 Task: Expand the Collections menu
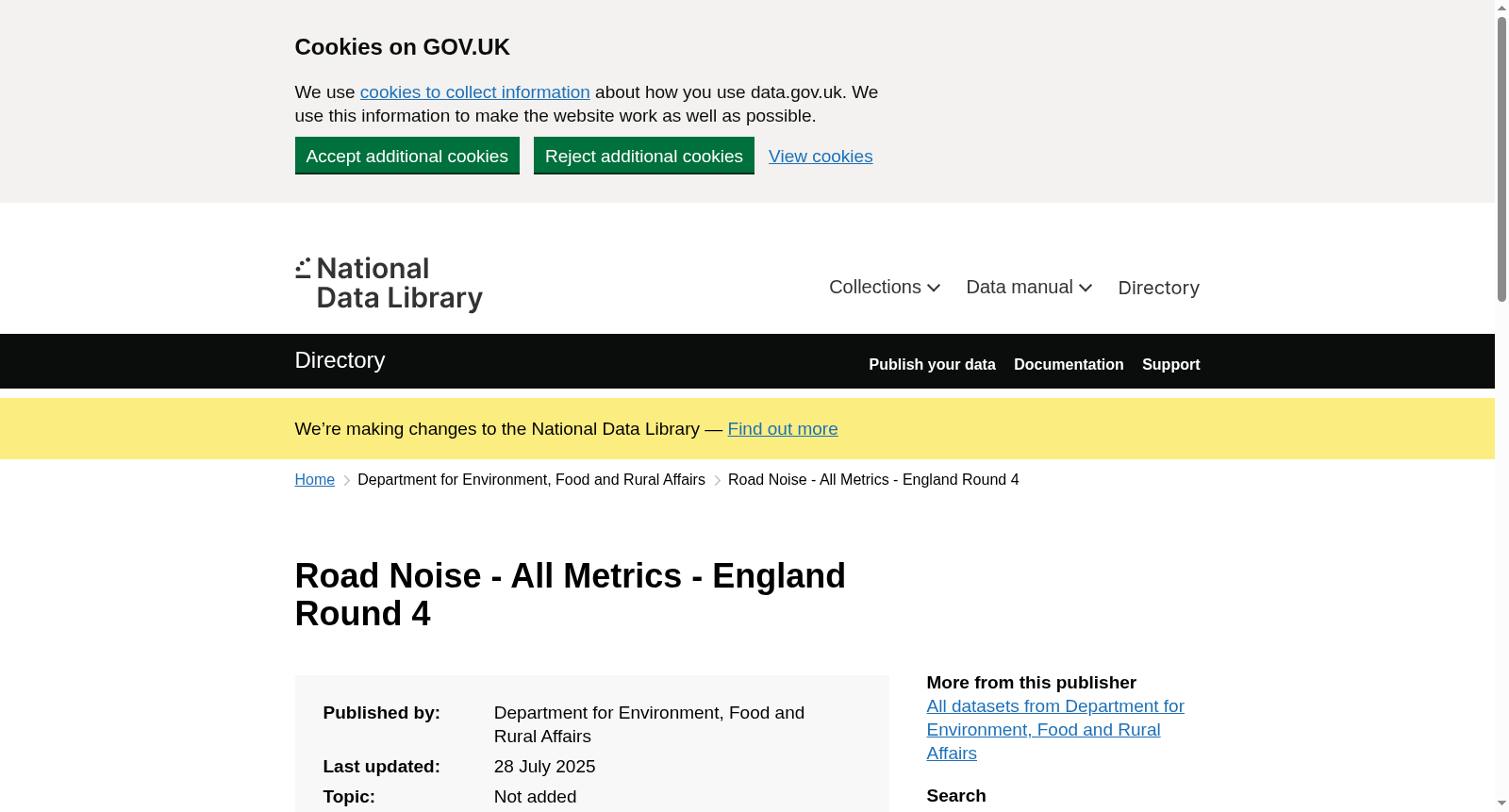pyautogui.click(x=885, y=288)
